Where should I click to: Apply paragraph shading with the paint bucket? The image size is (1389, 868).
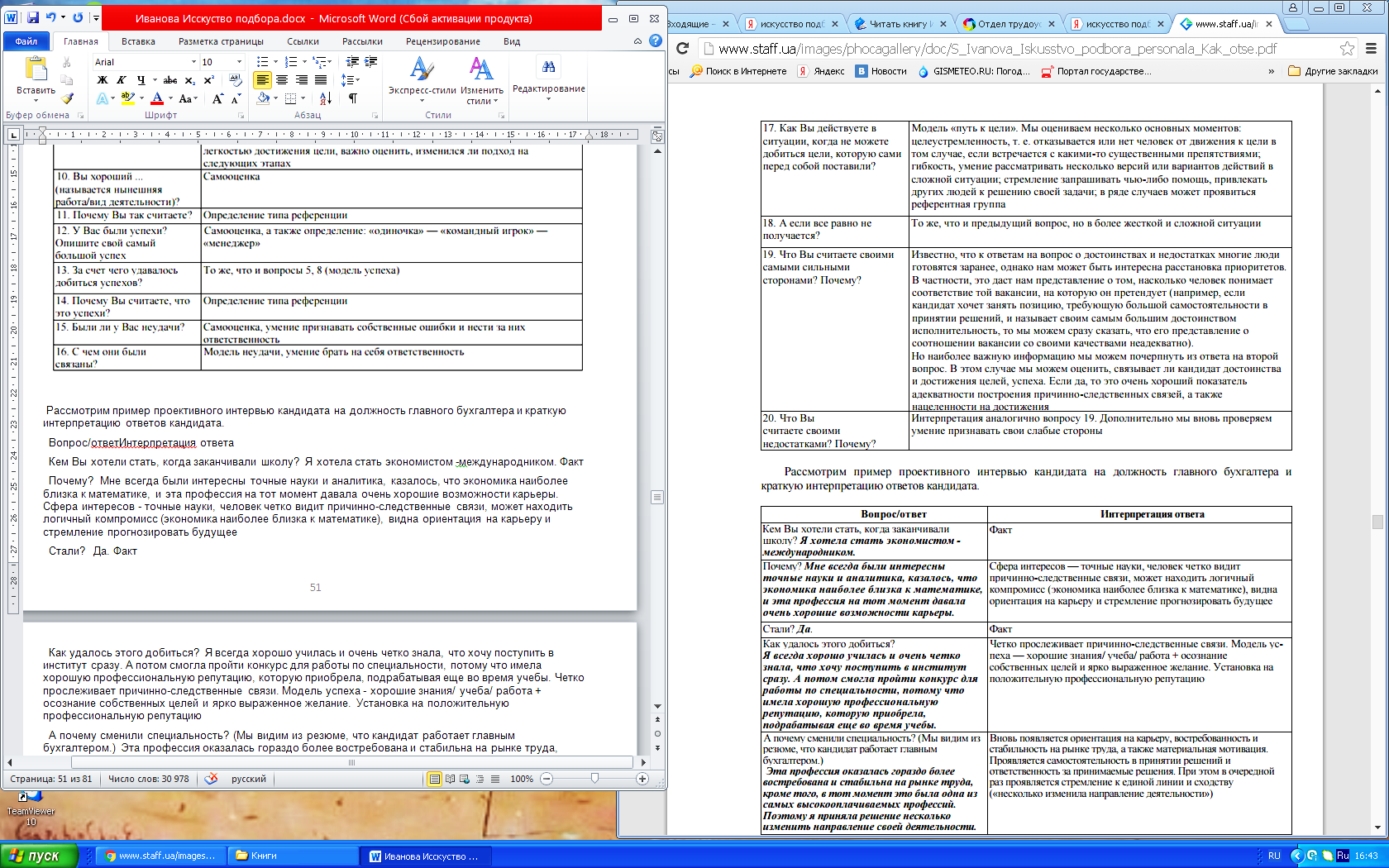263,98
